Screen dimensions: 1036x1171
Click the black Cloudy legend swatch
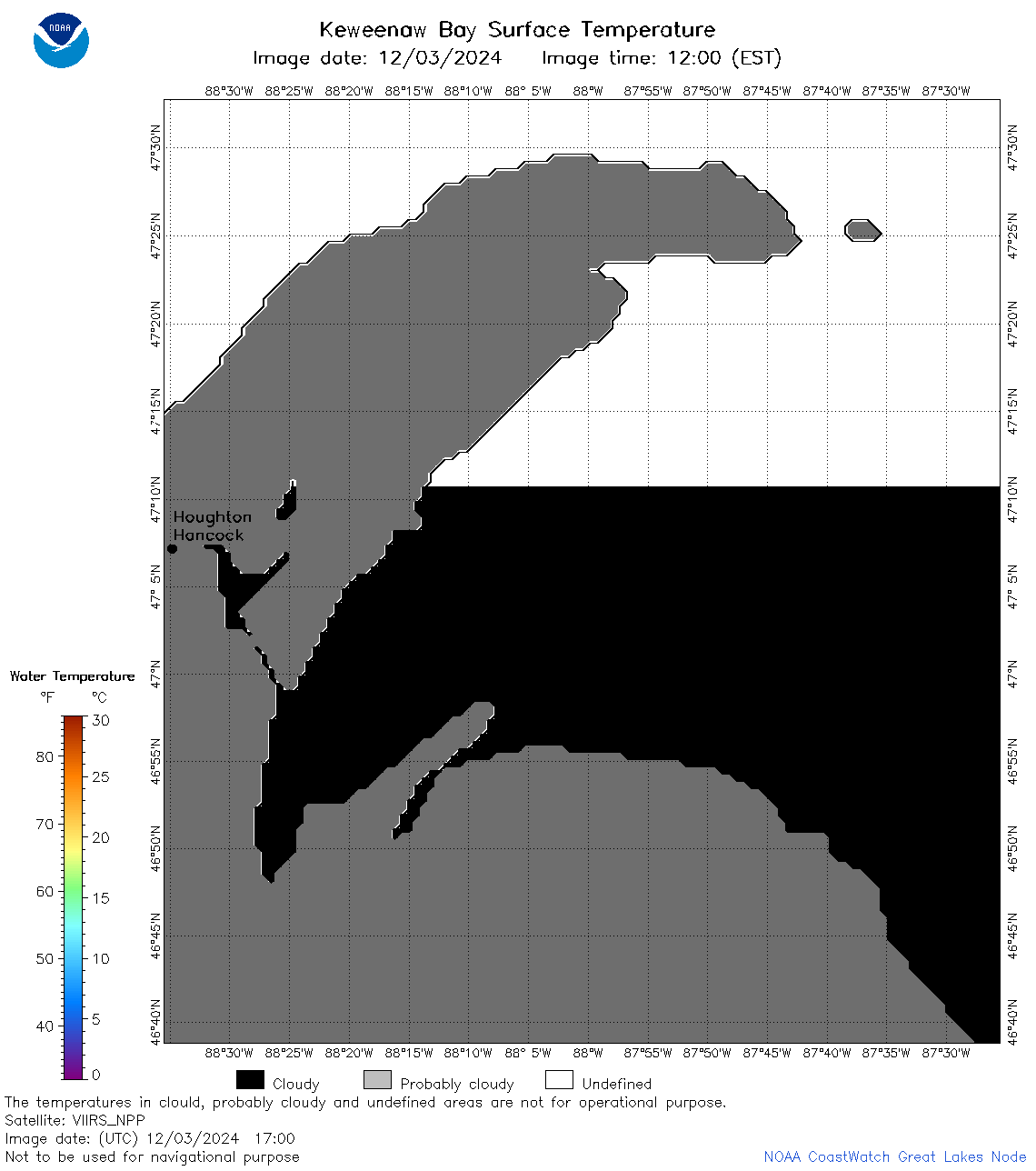click(250, 1079)
